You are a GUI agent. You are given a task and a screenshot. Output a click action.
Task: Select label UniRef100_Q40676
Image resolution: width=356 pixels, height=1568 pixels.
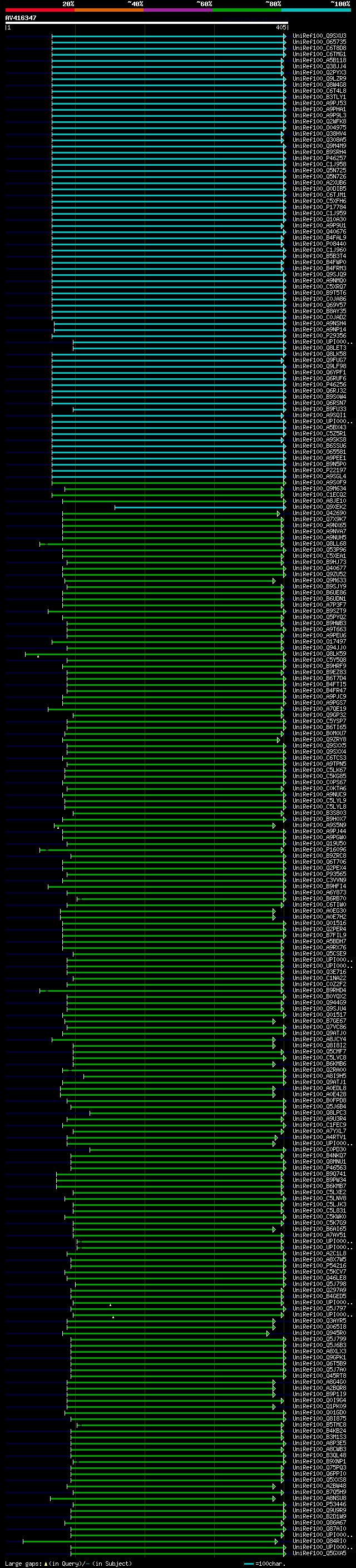[319, 232]
